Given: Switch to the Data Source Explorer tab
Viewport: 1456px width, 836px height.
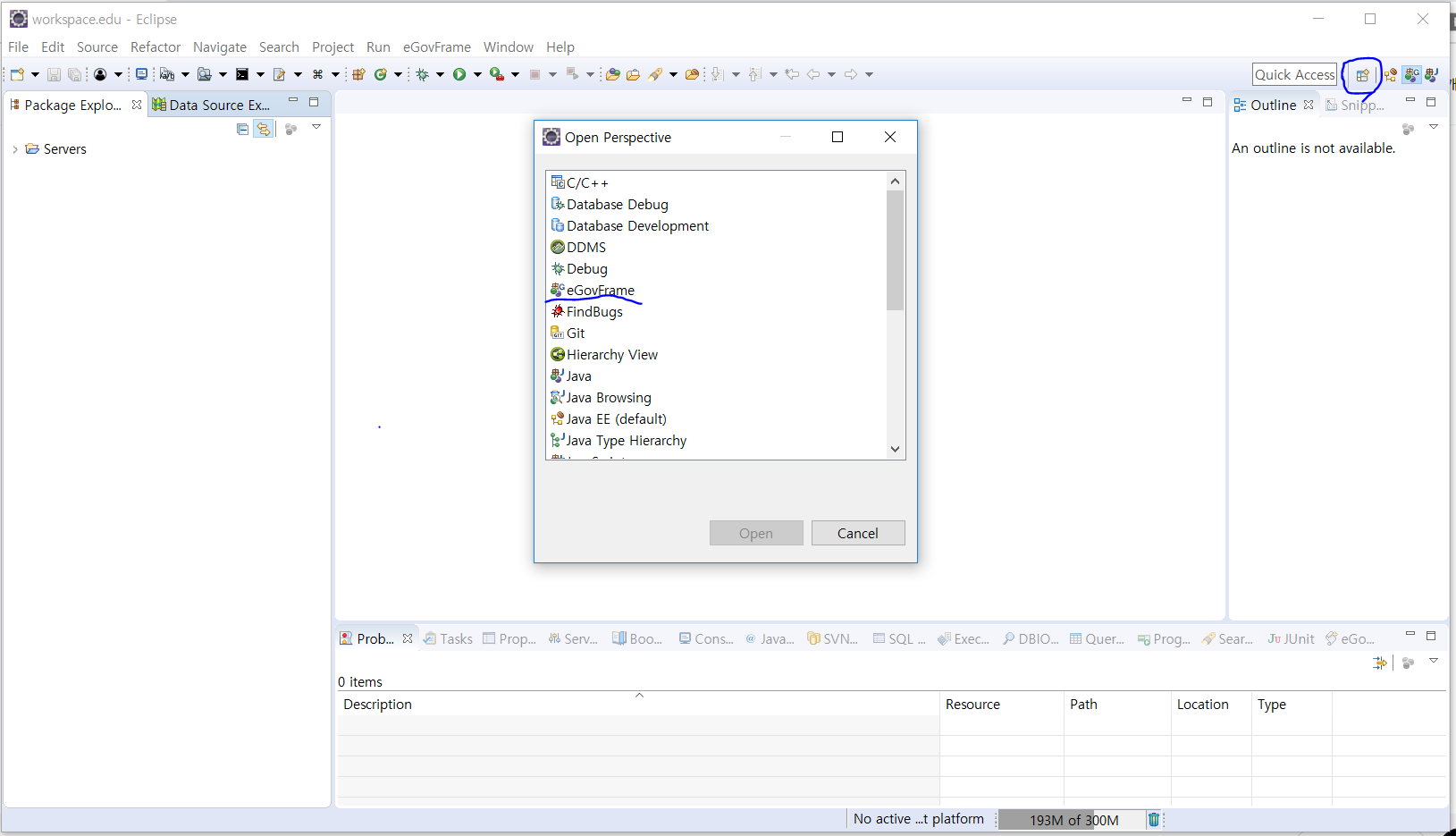Looking at the screenshot, I should click(213, 105).
